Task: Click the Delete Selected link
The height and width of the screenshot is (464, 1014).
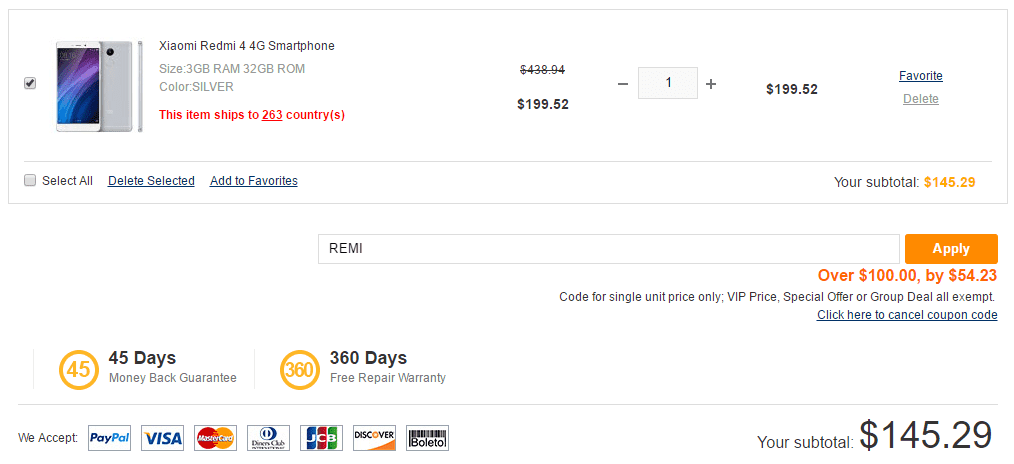Action: (x=151, y=181)
